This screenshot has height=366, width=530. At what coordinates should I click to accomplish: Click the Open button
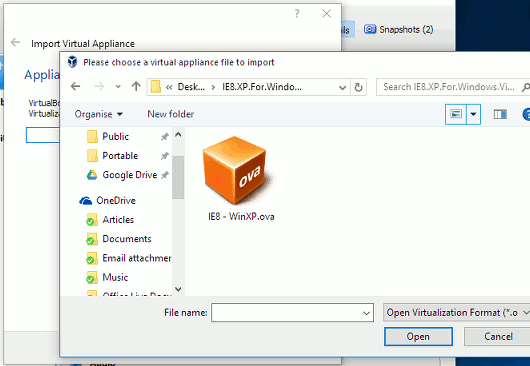coord(418,337)
